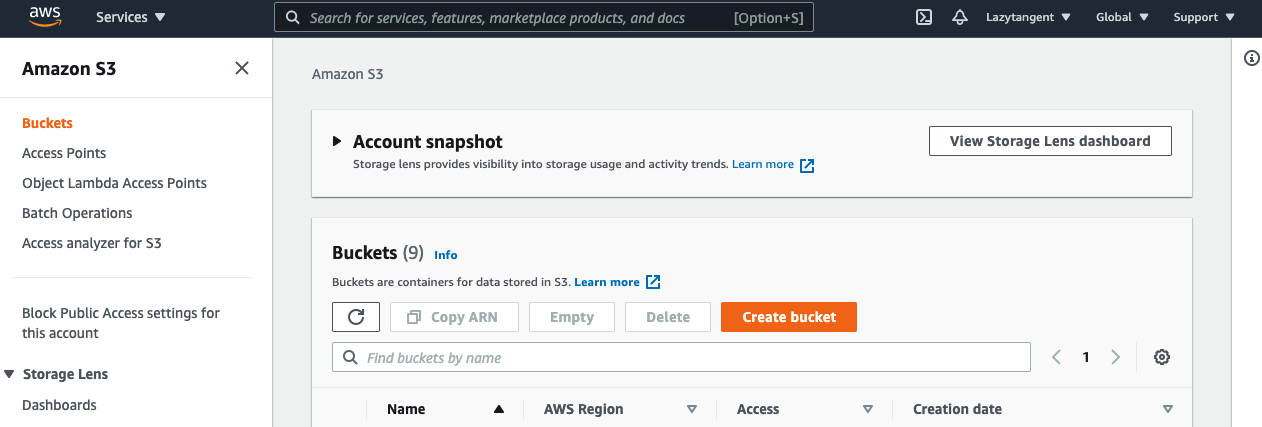The width and height of the screenshot is (1262, 427).
Task: Click View Storage Lens dashboard button
Action: [x=1050, y=141]
